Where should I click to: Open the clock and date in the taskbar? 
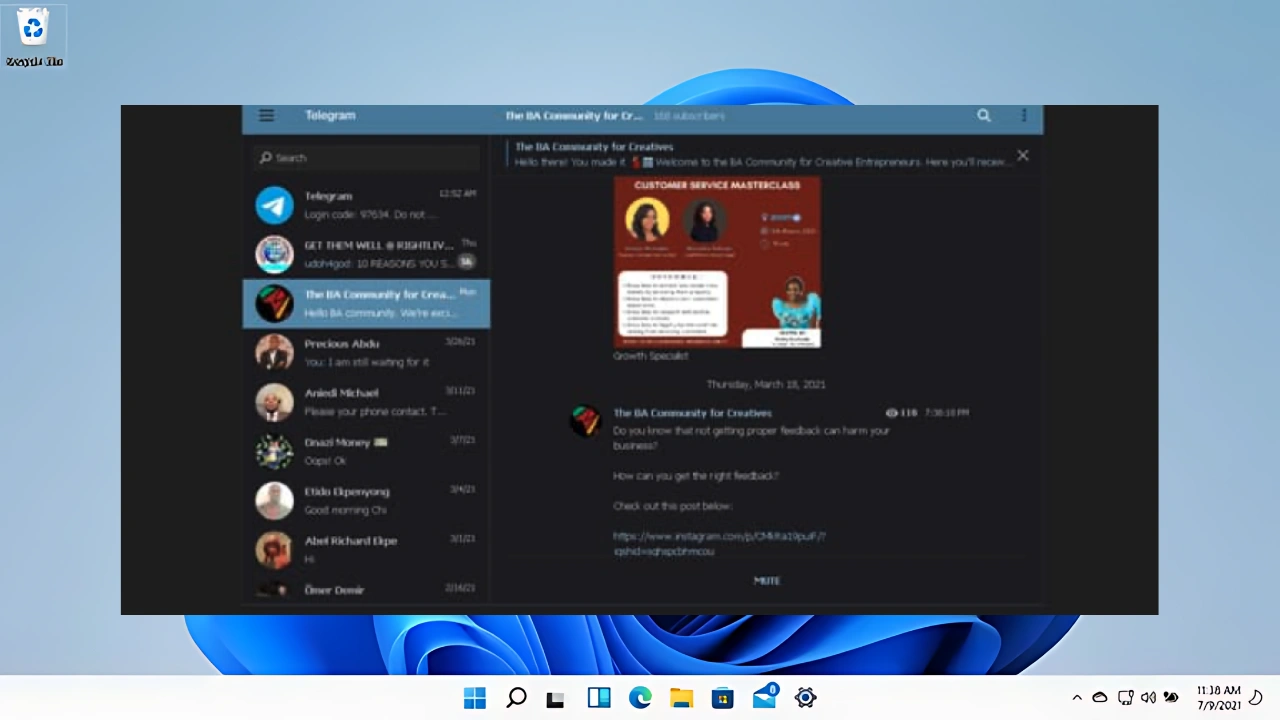[1218, 698]
